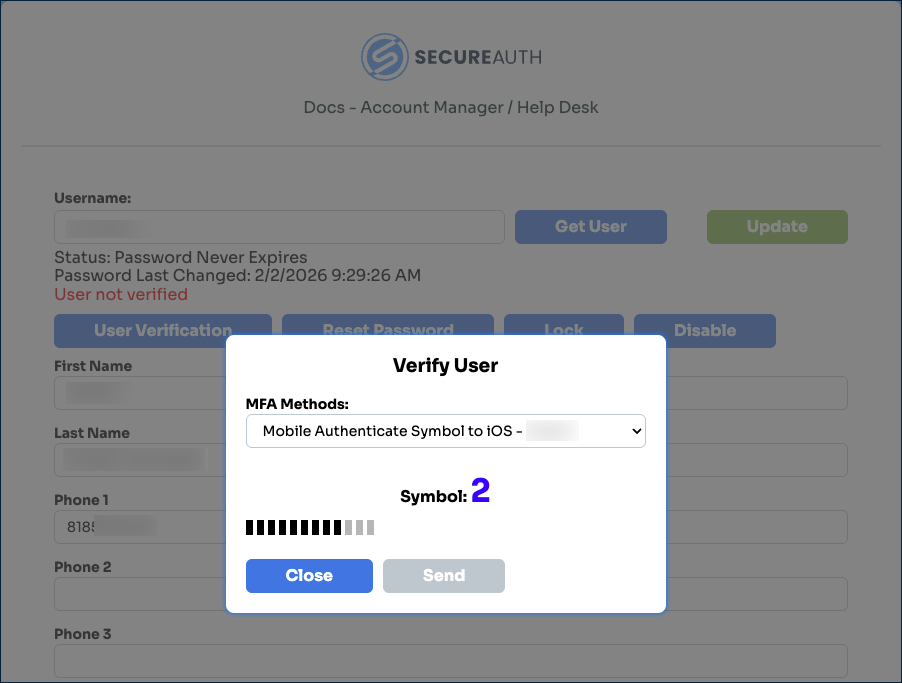Click the symbol countdown progress bar

pyautogui.click(x=310, y=527)
